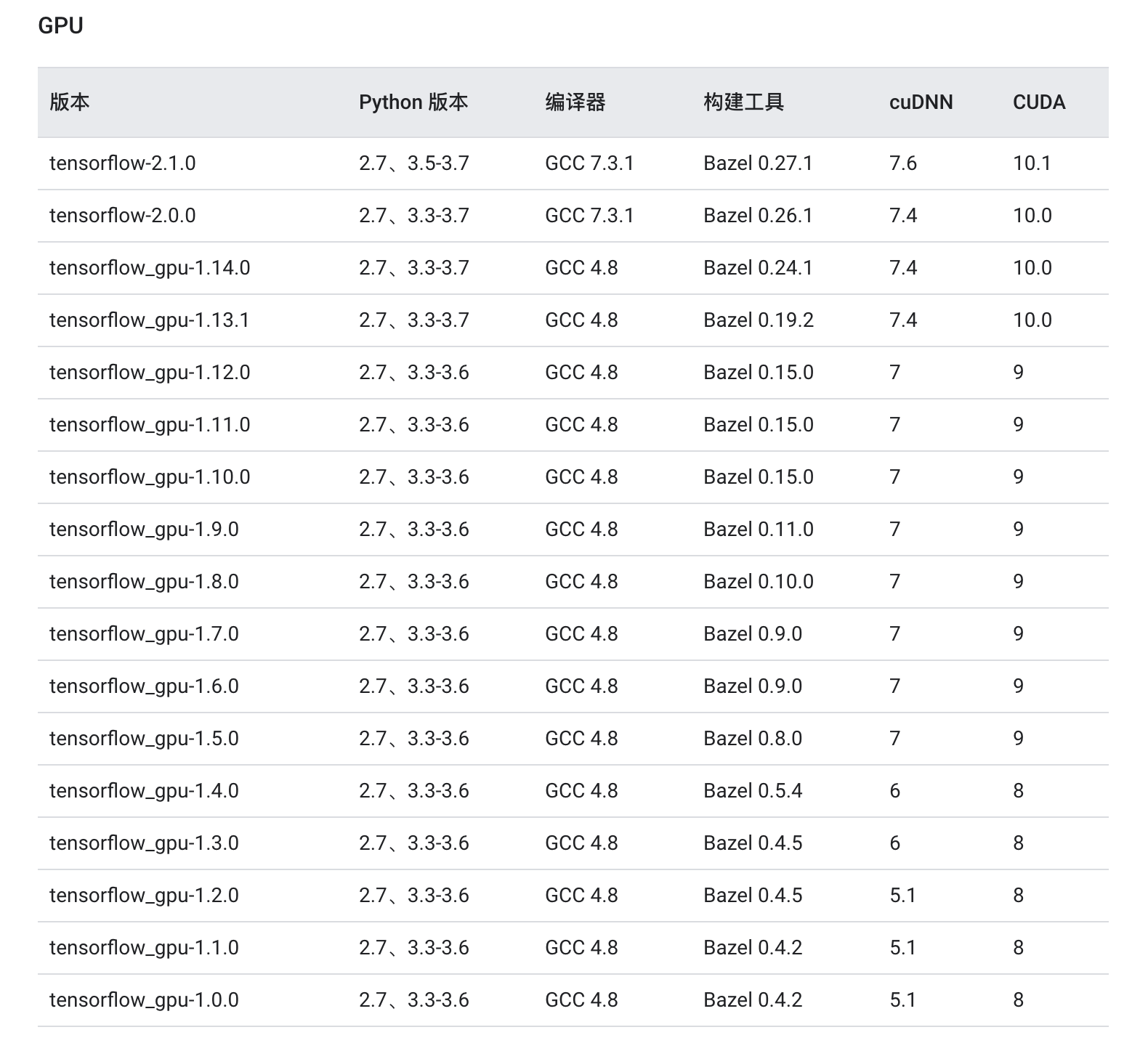Select the tensorflow_gpu-1.2.0 cell
The height and width of the screenshot is (1059, 1148).
coord(144,896)
